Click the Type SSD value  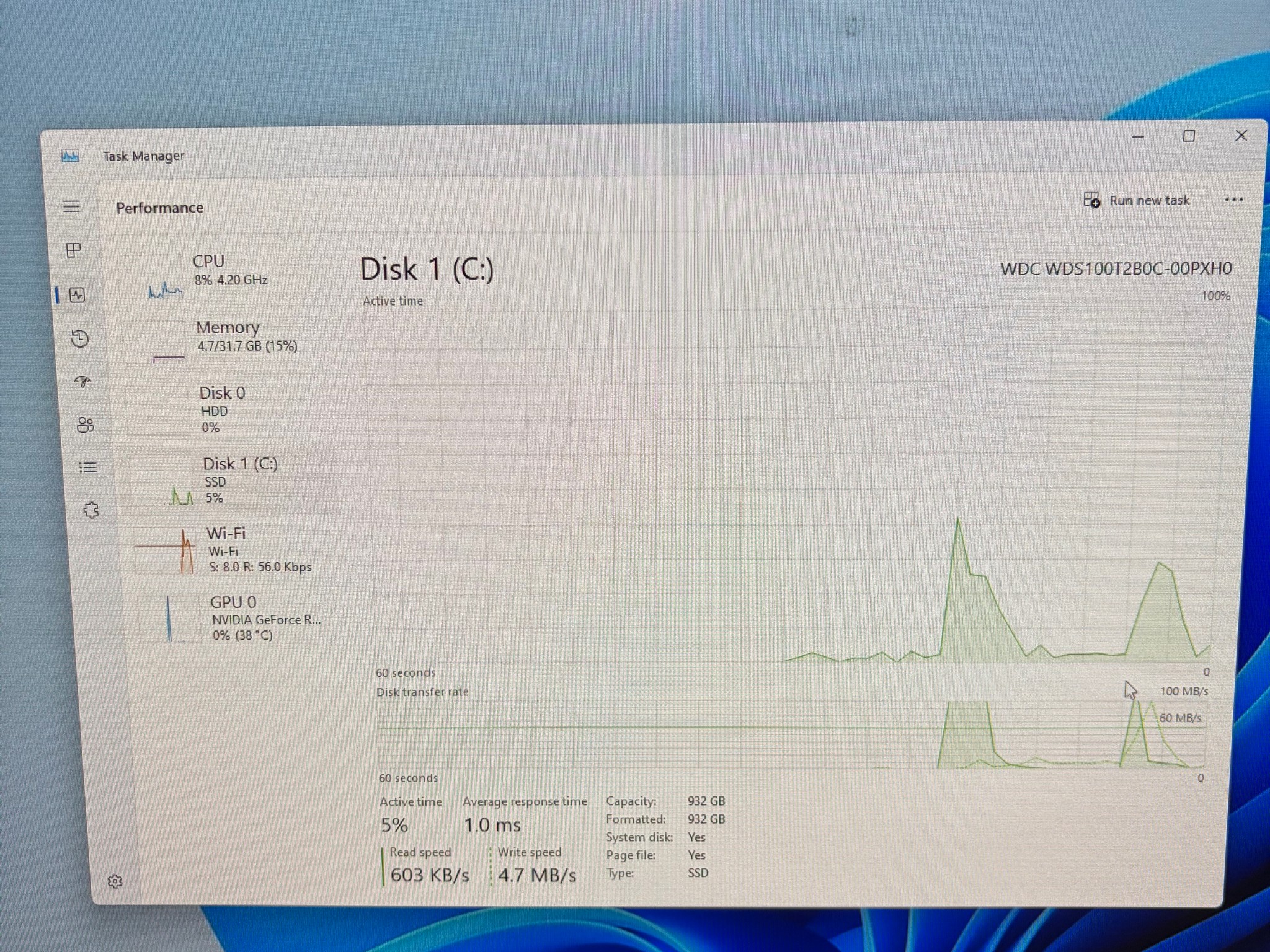pyautogui.click(x=698, y=873)
